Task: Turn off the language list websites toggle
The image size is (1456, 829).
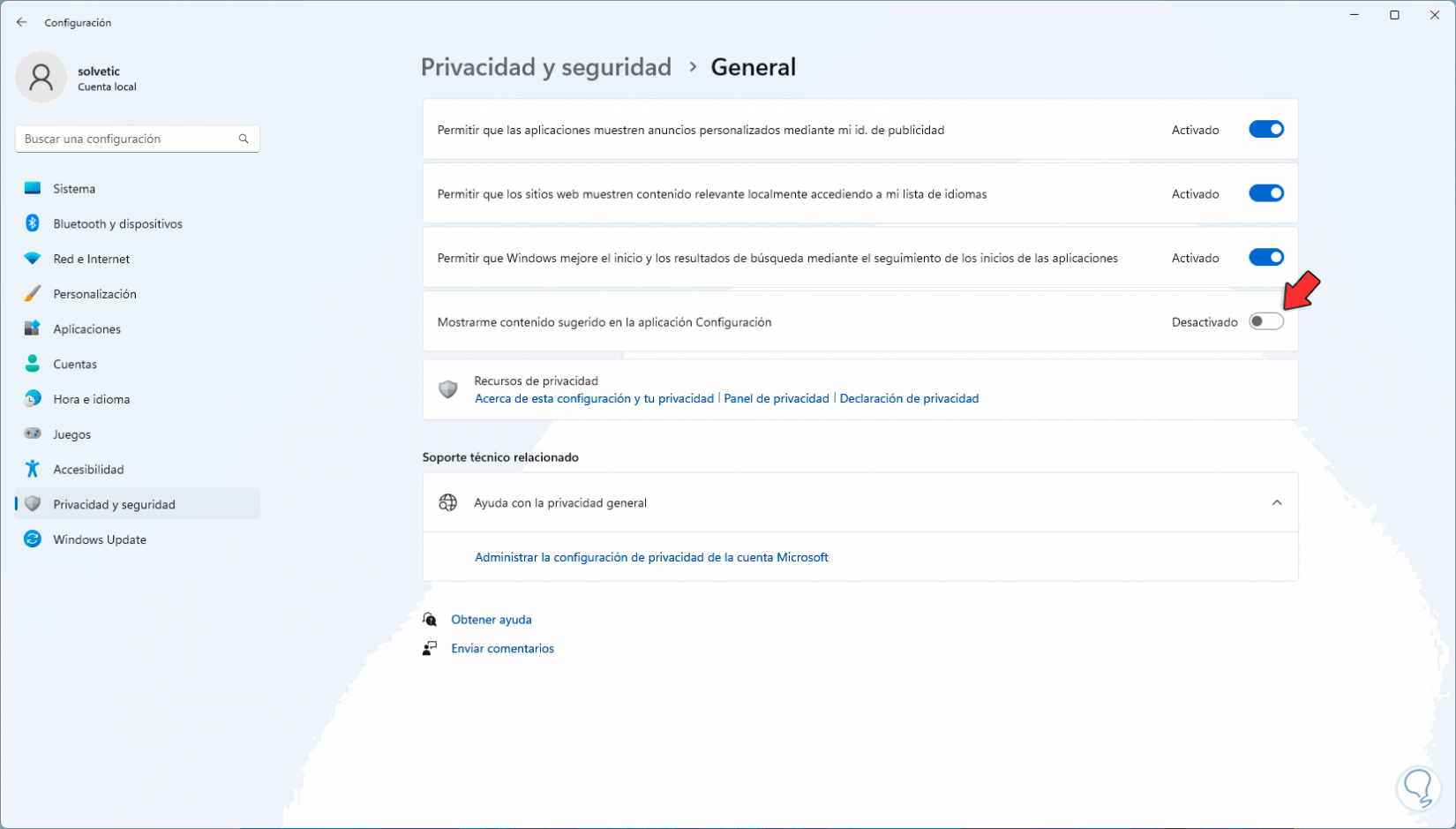Action: [1265, 193]
